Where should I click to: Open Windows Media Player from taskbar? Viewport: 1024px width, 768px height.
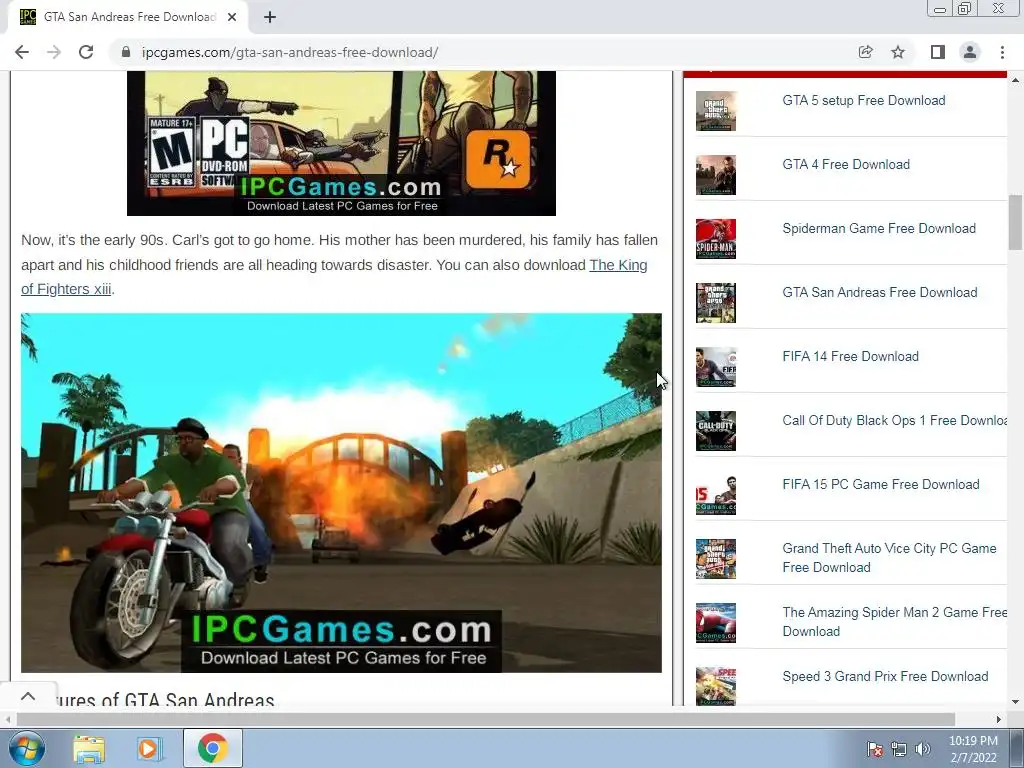coord(149,749)
